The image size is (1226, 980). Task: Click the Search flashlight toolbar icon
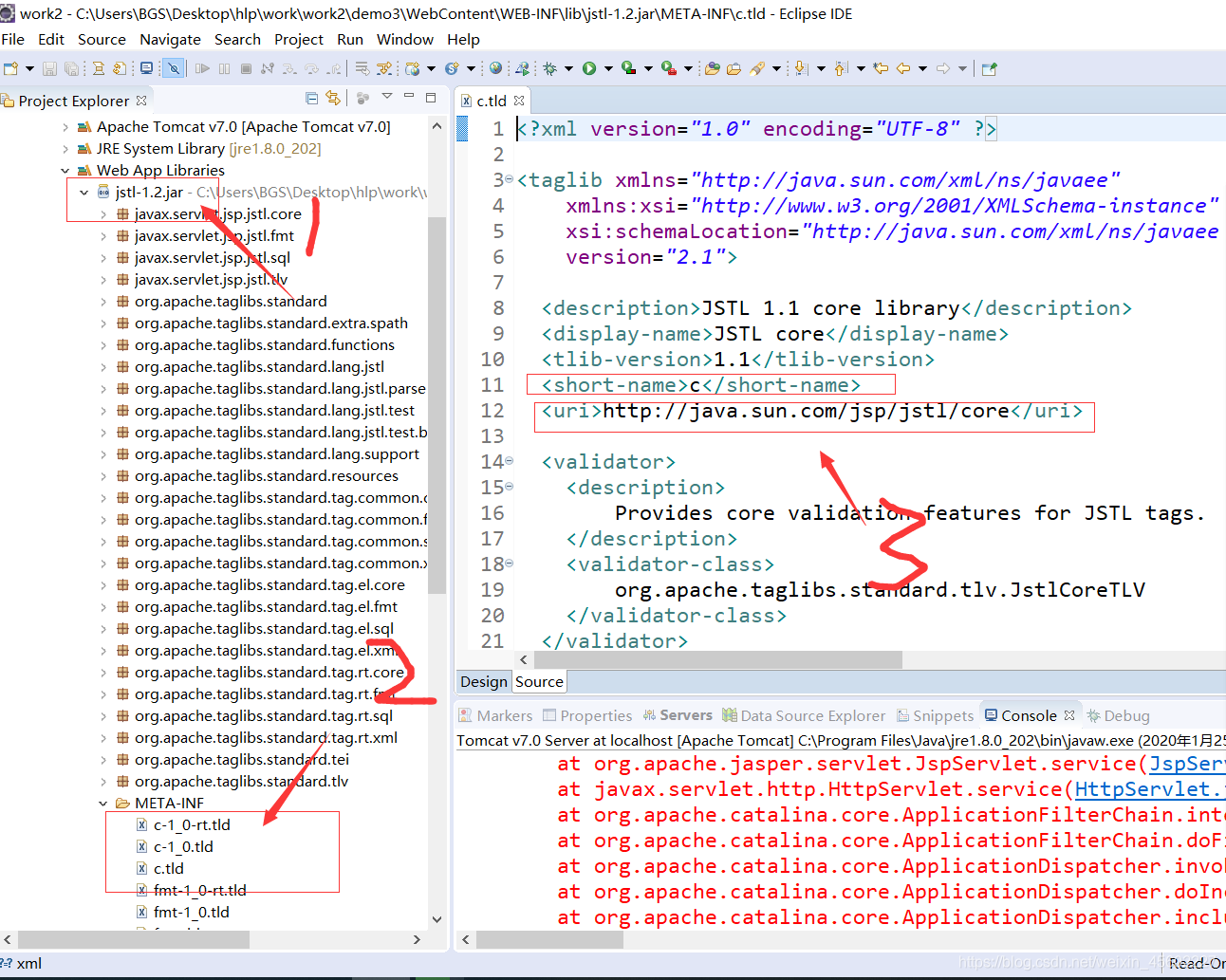757,68
